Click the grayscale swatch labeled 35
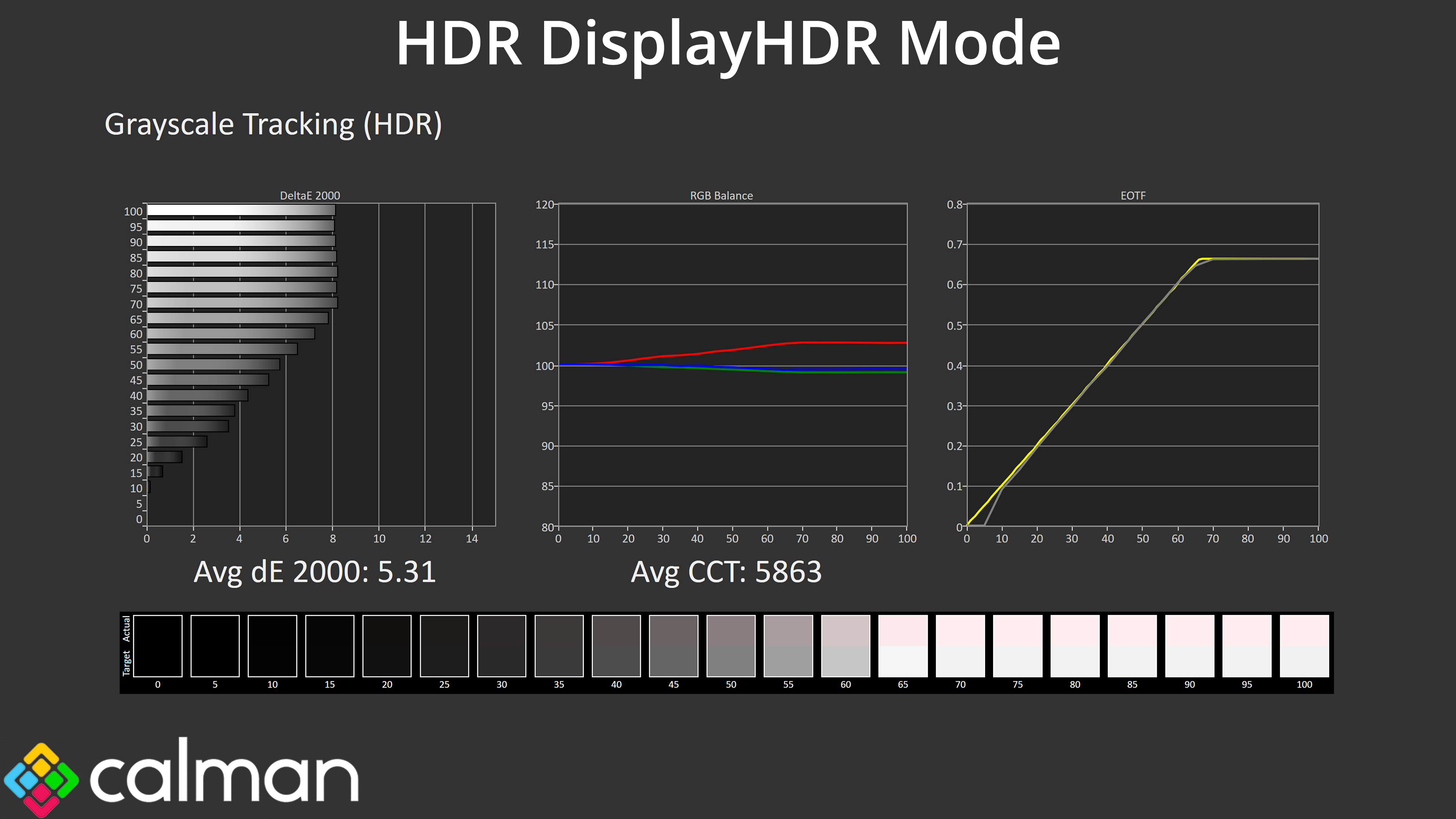 [559, 646]
